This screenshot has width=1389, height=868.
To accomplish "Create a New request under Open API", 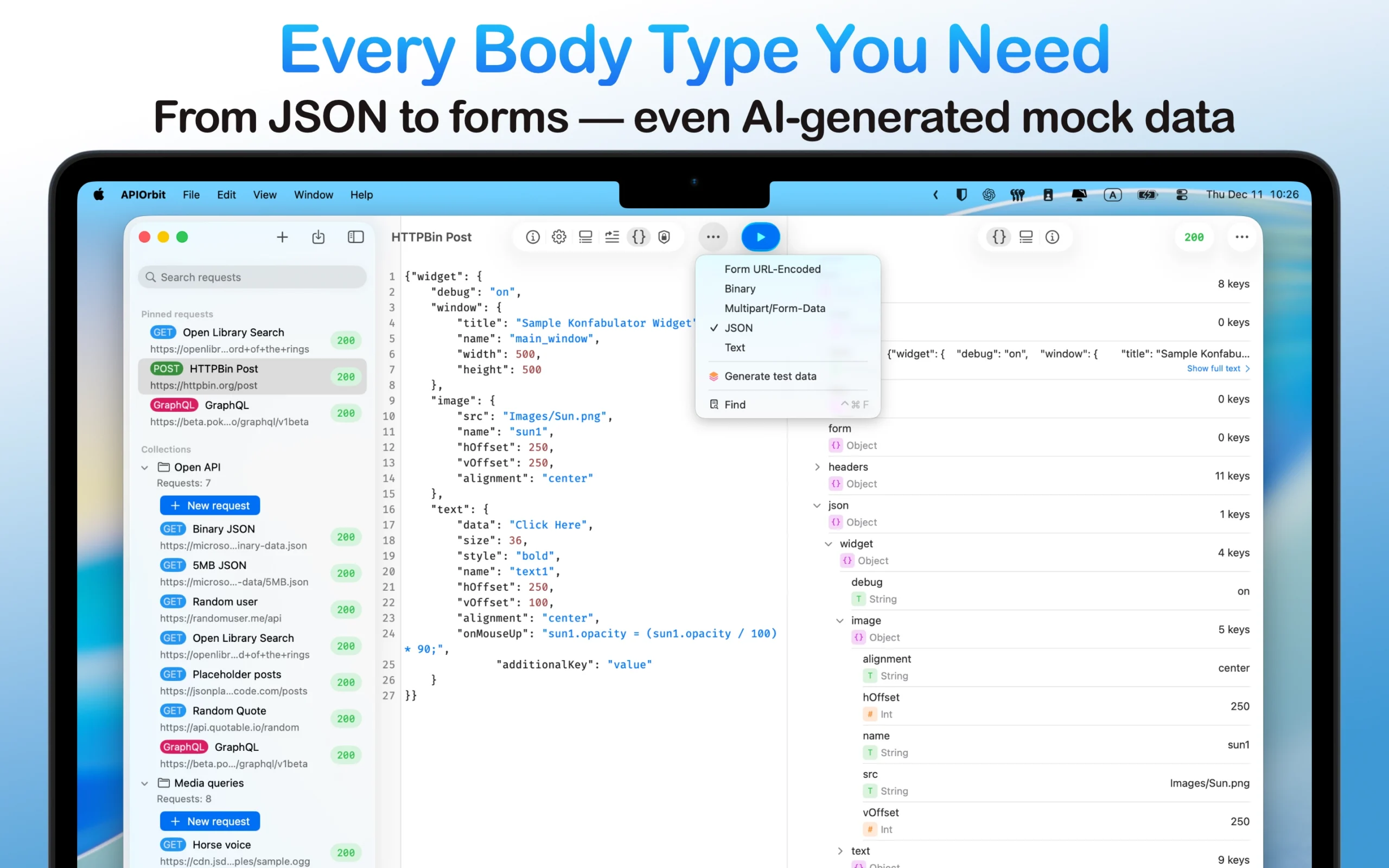I will 209,505.
